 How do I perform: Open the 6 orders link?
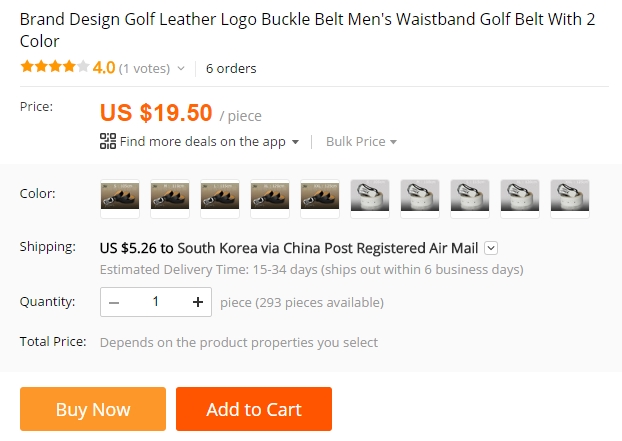(x=231, y=69)
